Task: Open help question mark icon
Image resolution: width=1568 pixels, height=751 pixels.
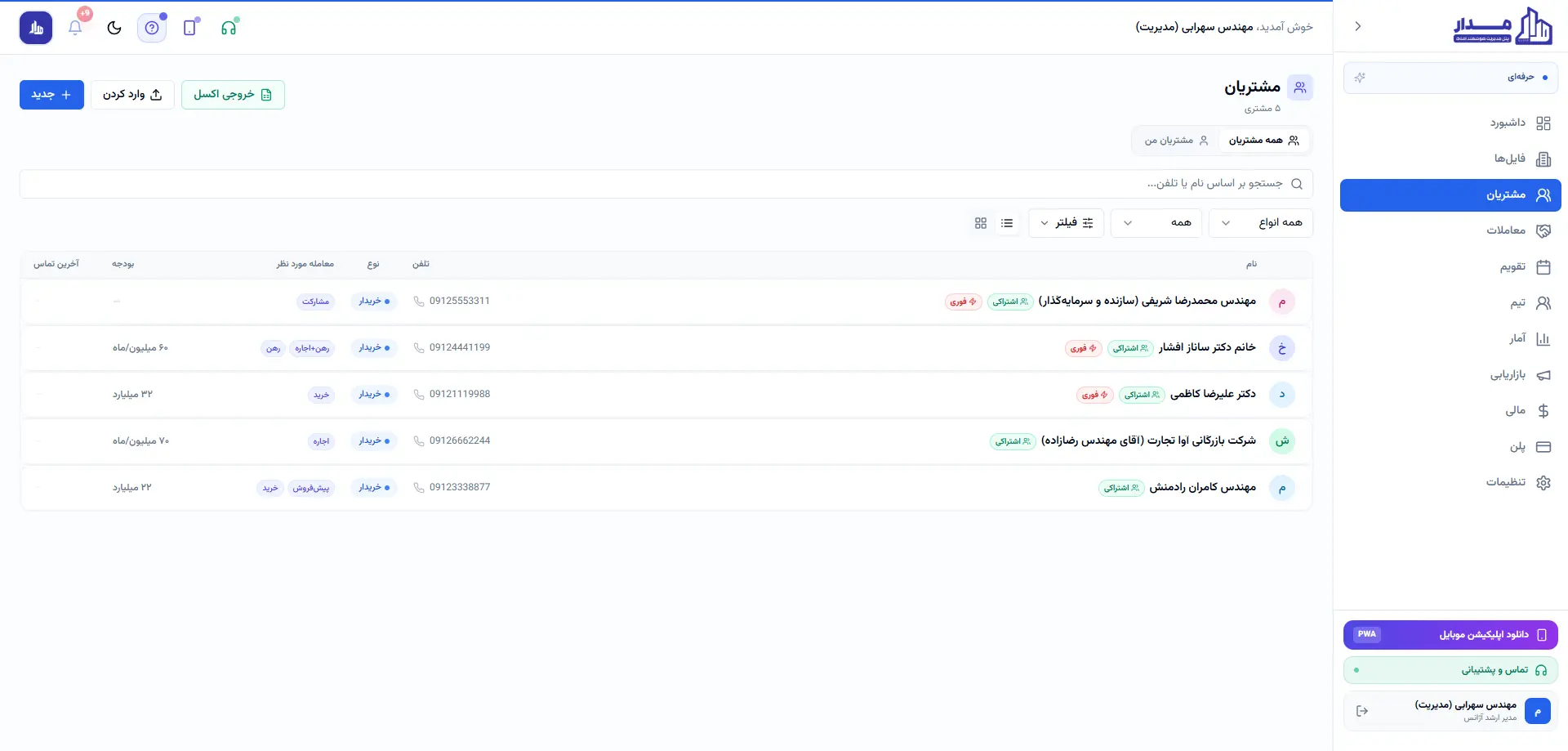Action: [x=152, y=27]
